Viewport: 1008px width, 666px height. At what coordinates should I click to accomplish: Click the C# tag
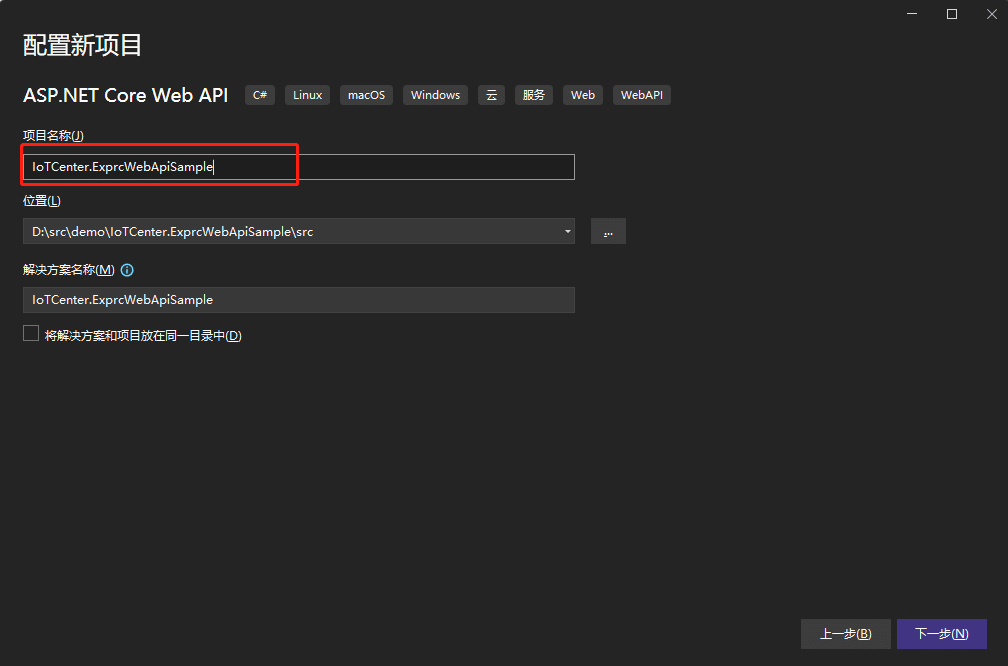(x=260, y=95)
